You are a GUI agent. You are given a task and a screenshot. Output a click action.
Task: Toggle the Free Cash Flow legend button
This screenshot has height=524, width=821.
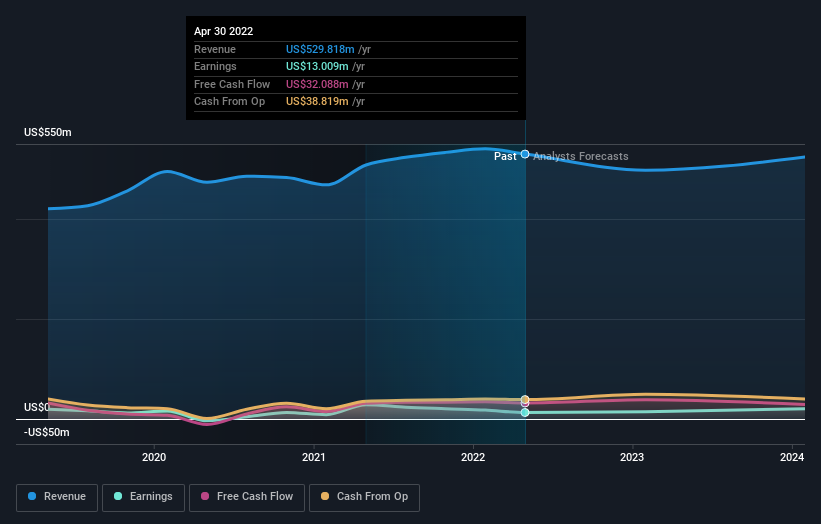tap(247, 497)
